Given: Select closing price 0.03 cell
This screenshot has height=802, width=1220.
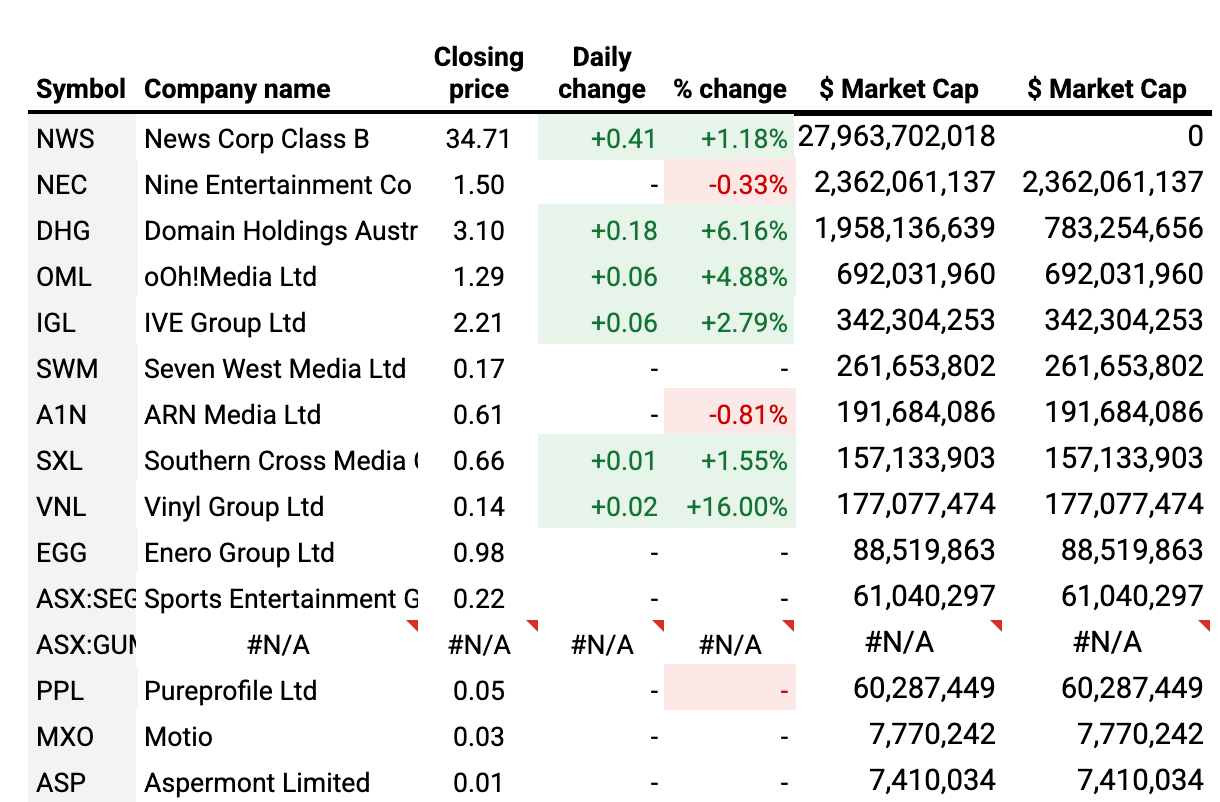Looking at the screenshot, I should 478,736.
